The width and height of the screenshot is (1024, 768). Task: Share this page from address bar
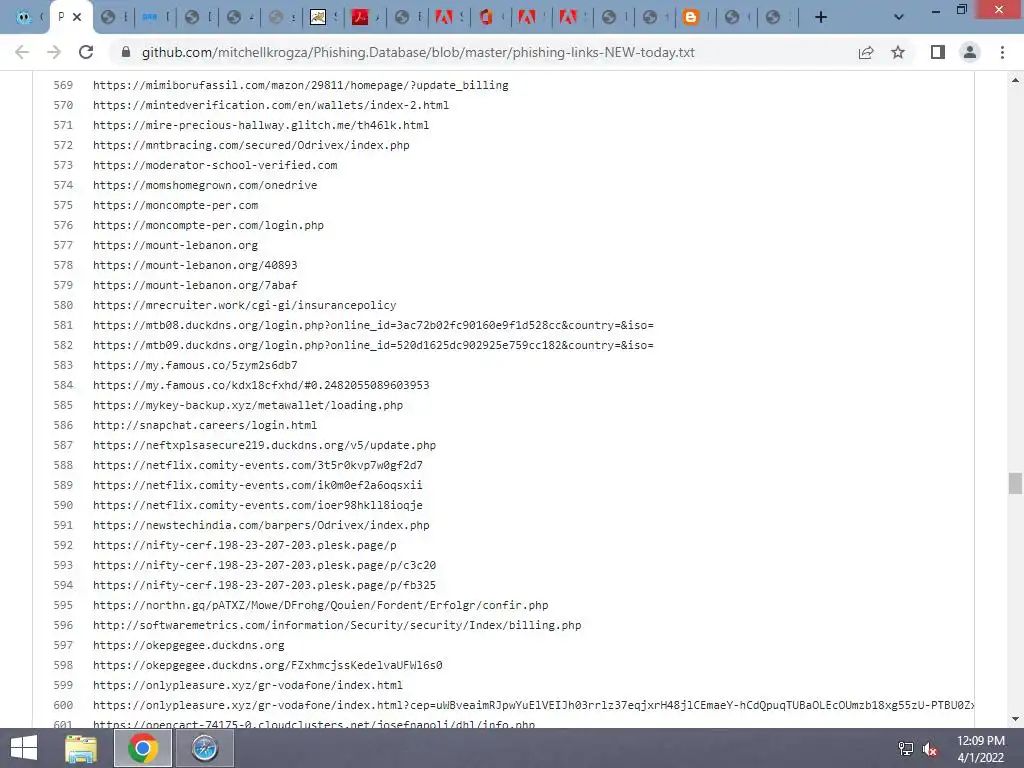pyautogui.click(x=866, y=52)
